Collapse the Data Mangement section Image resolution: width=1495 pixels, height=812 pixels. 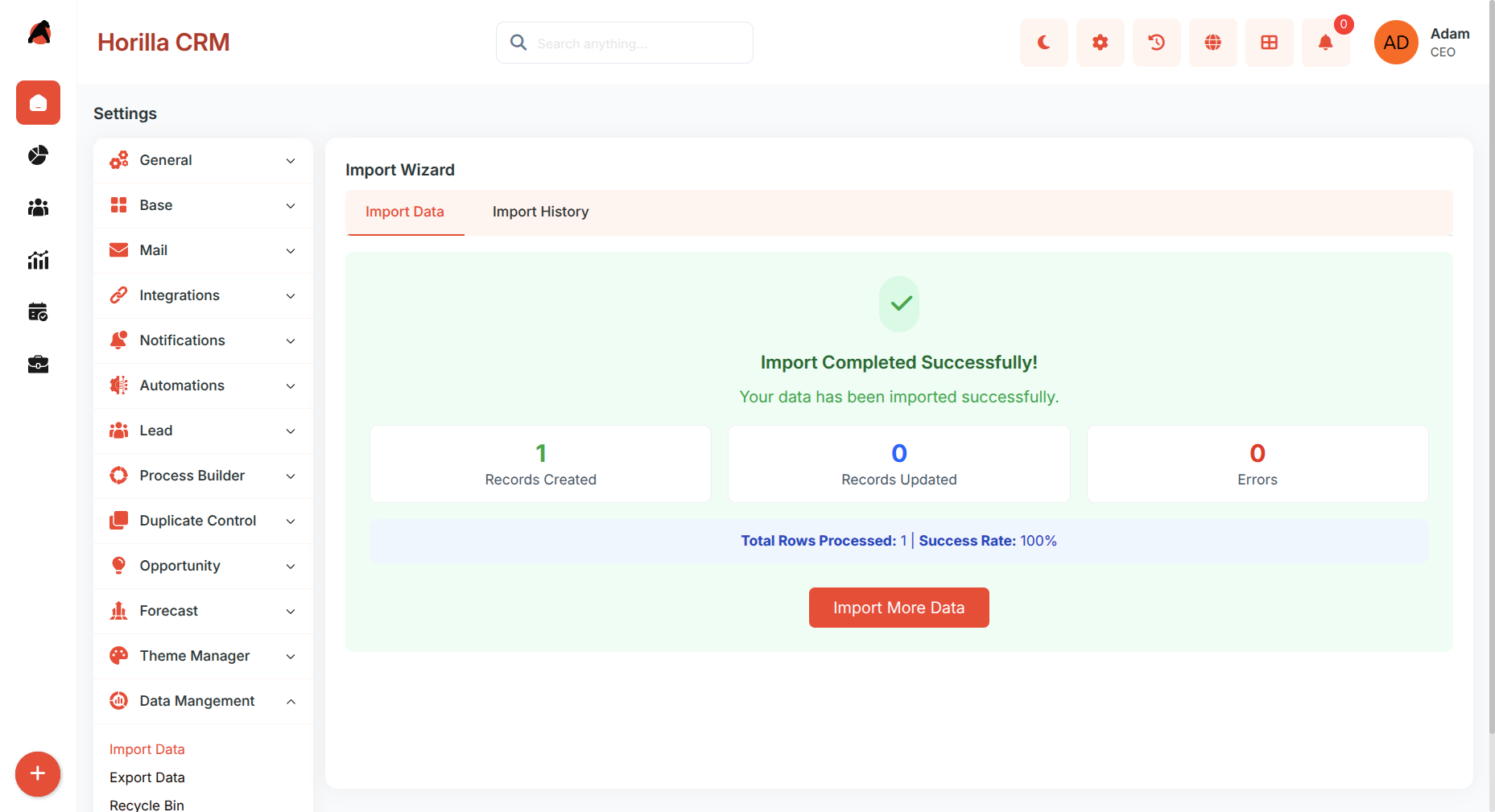203,701
